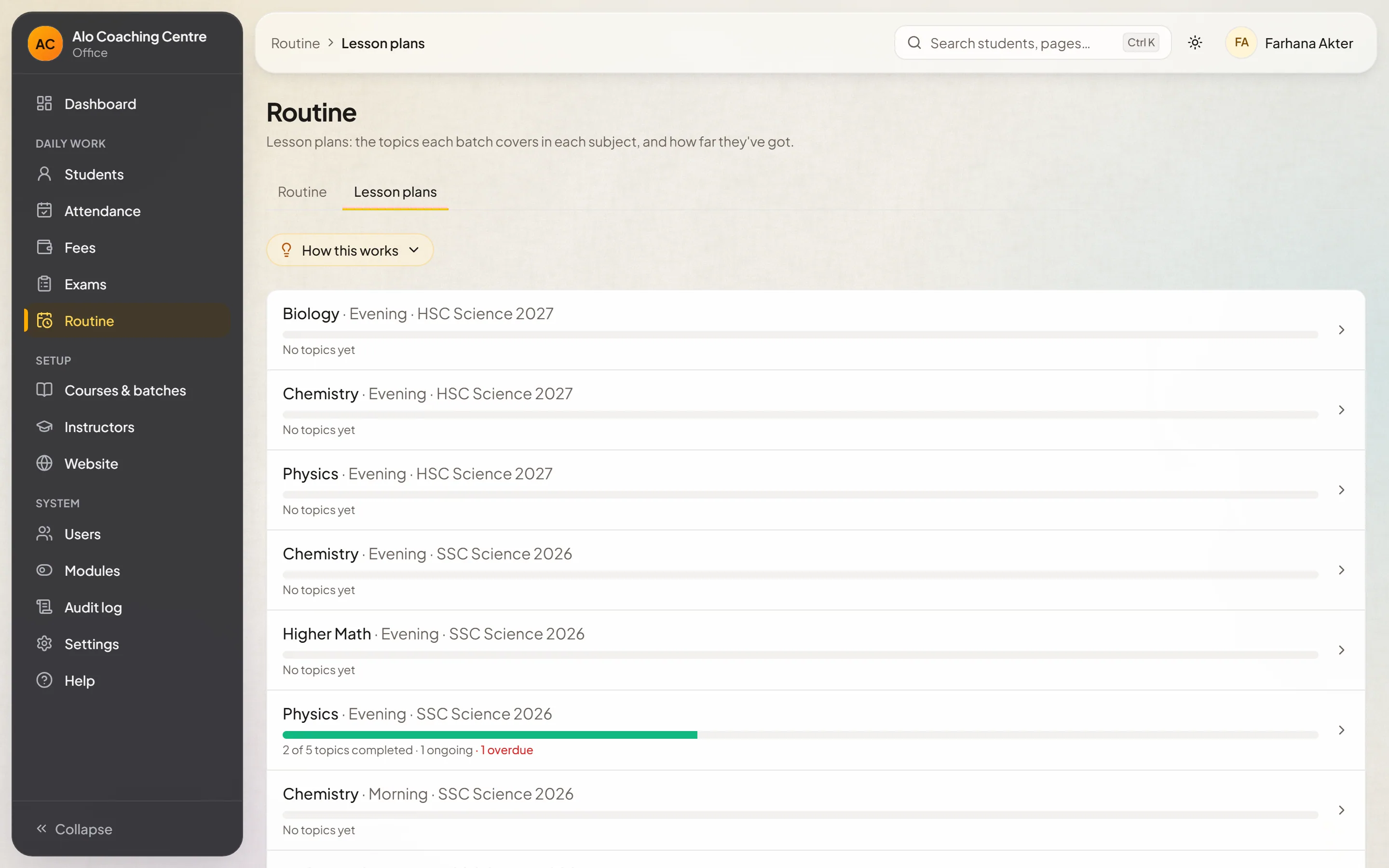The width and height of the screenshot is (1389, 868).
Task: Click the 'Lesson plans' breadcrumb text
Action: pyautogui.click(x=383, y=43)
